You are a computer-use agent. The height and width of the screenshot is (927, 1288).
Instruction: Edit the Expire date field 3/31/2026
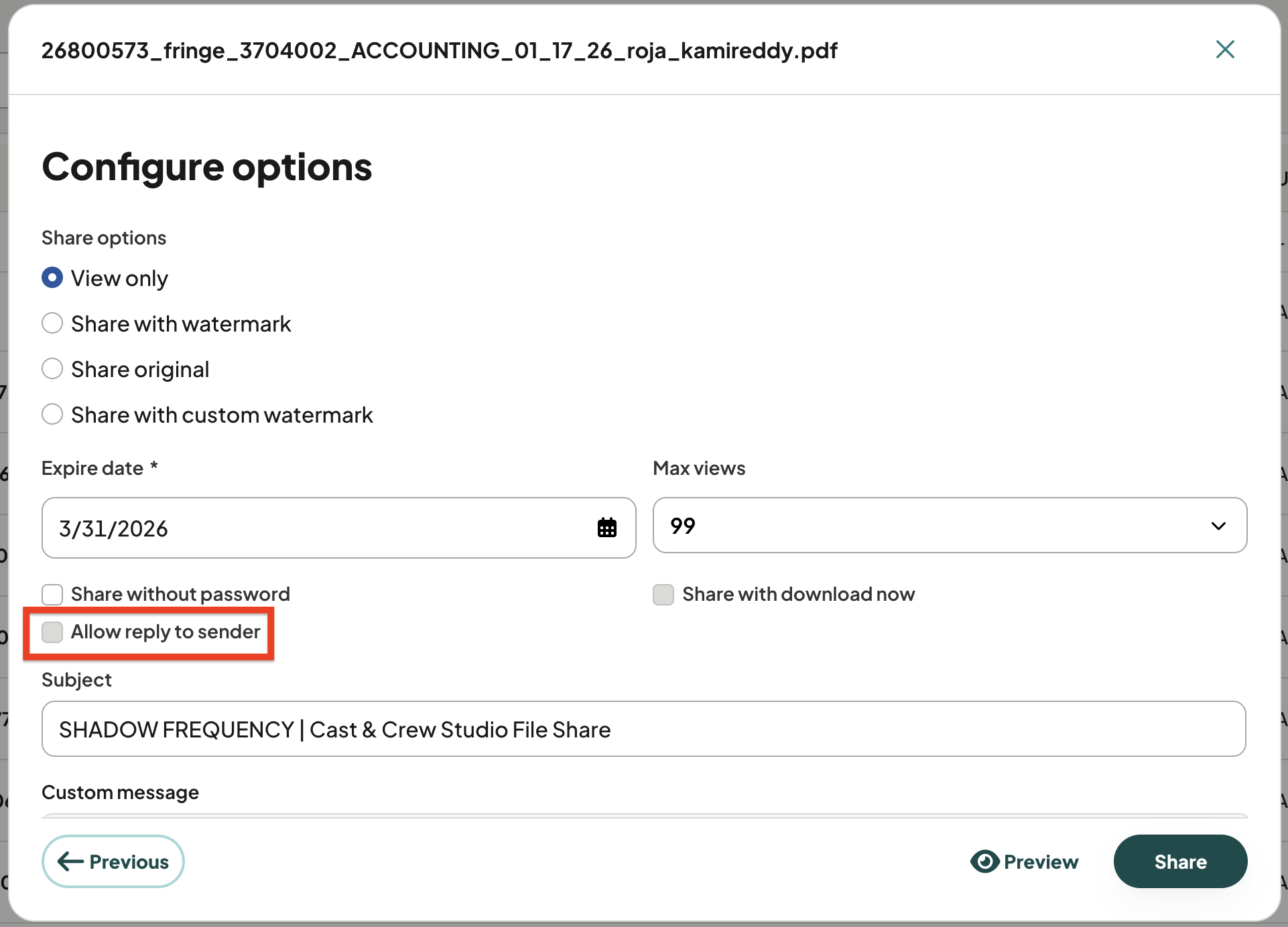pos(338,528)
